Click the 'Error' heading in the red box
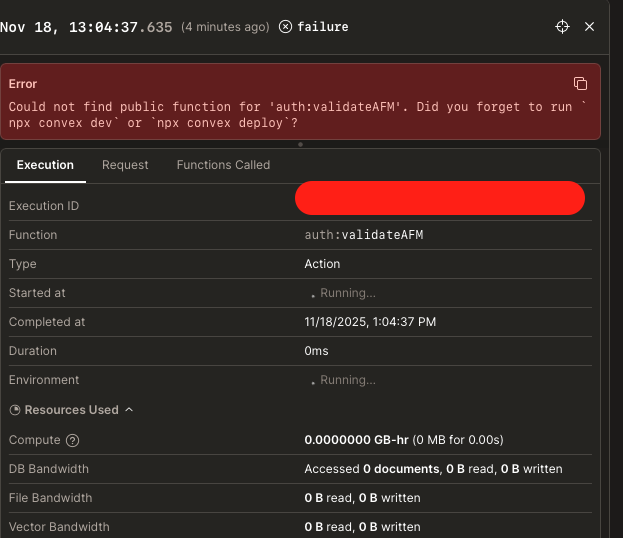The width and height of the screenshot is (623, 538). pos(23,84)
